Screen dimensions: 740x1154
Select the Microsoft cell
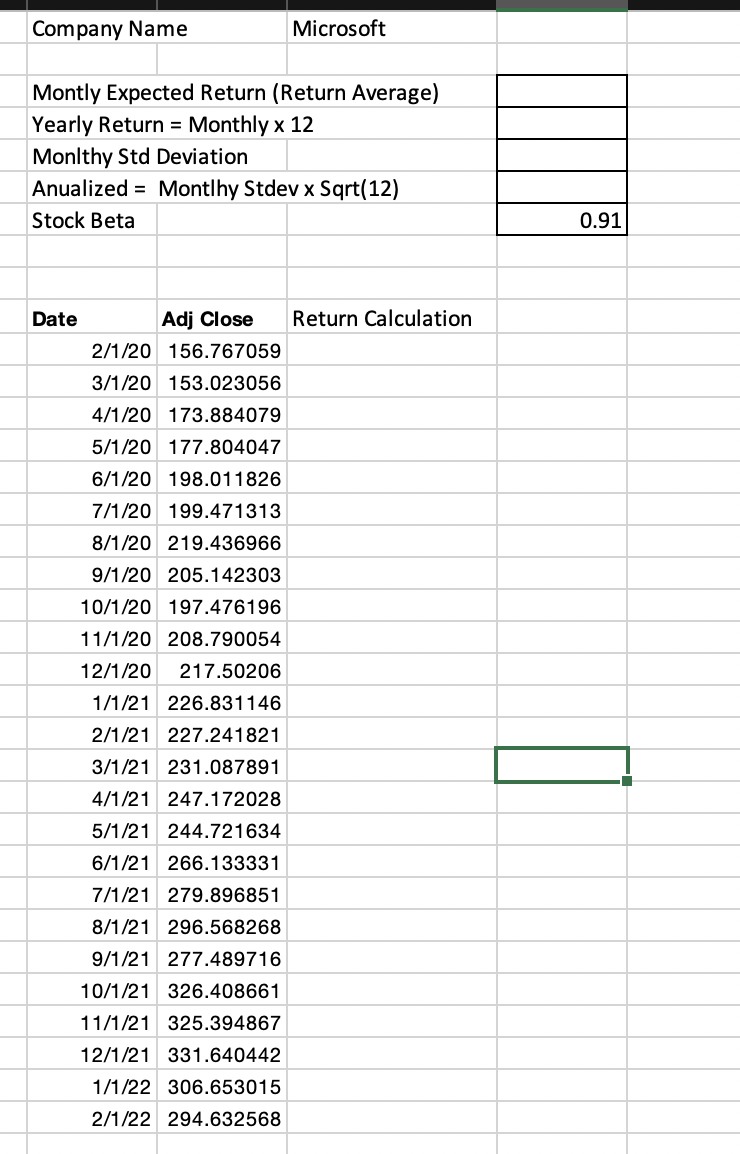pos(392,28)
